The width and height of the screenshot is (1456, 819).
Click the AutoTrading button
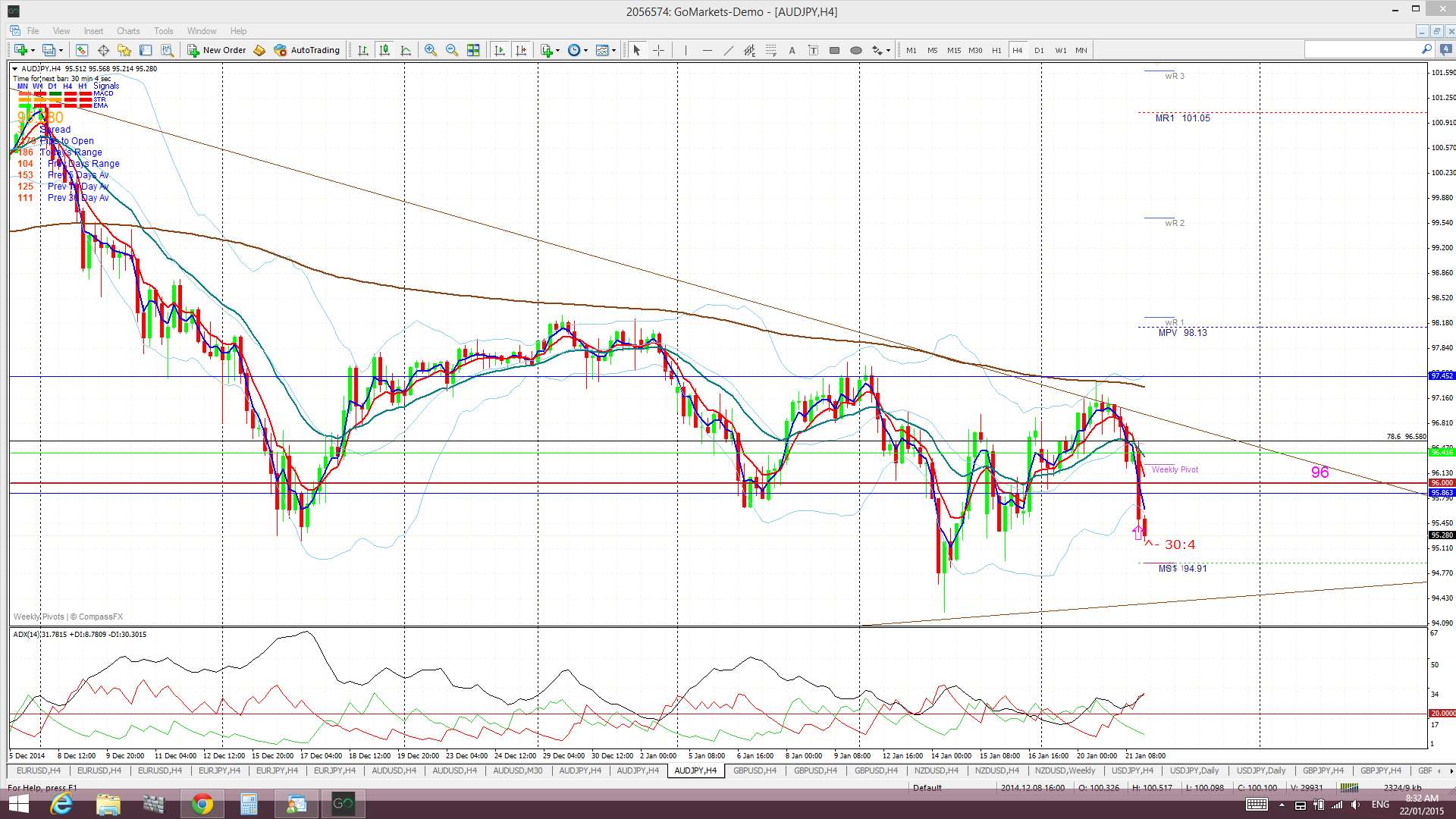pyautogui.click(x=307, y=50)
